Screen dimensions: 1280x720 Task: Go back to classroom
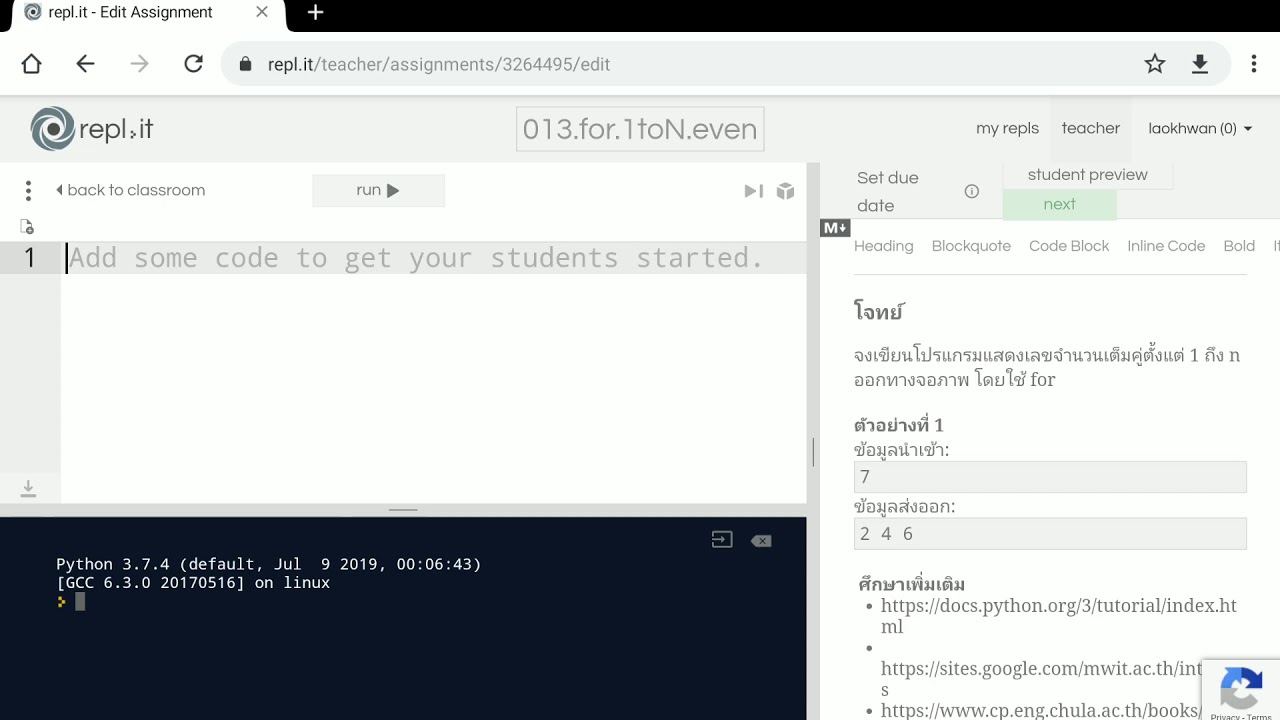[x=130, y=190]
